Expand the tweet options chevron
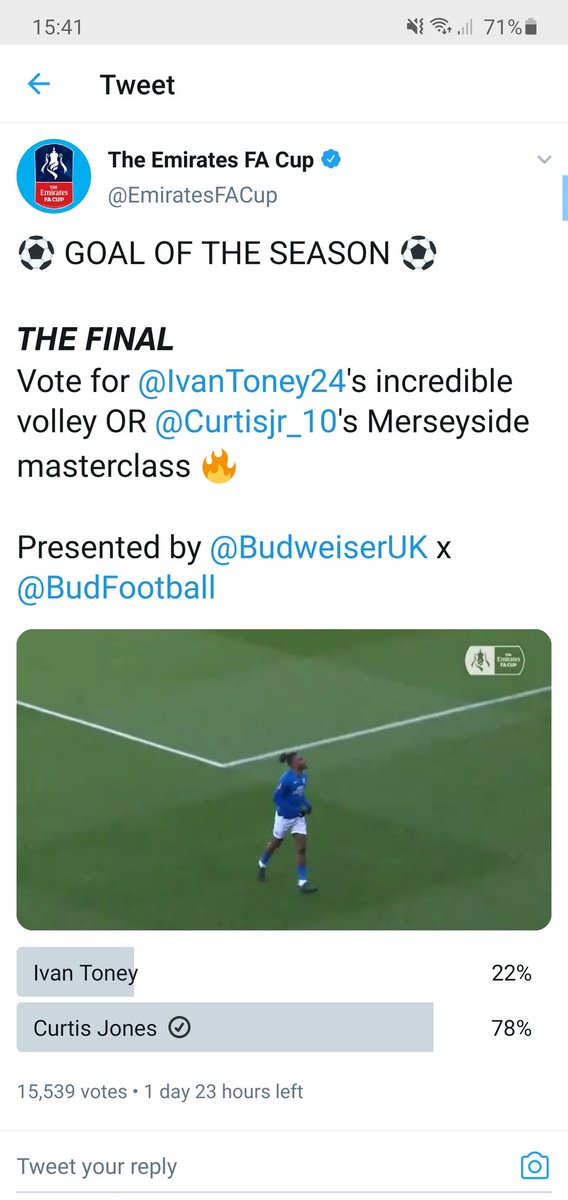This screenshot has width=568, height=1200. (544, 160)
